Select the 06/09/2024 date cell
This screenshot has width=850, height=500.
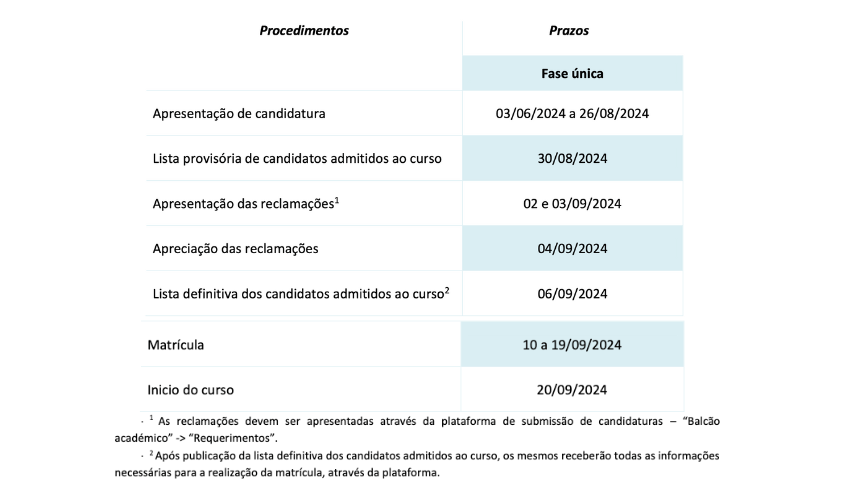[x=572, y=293]
